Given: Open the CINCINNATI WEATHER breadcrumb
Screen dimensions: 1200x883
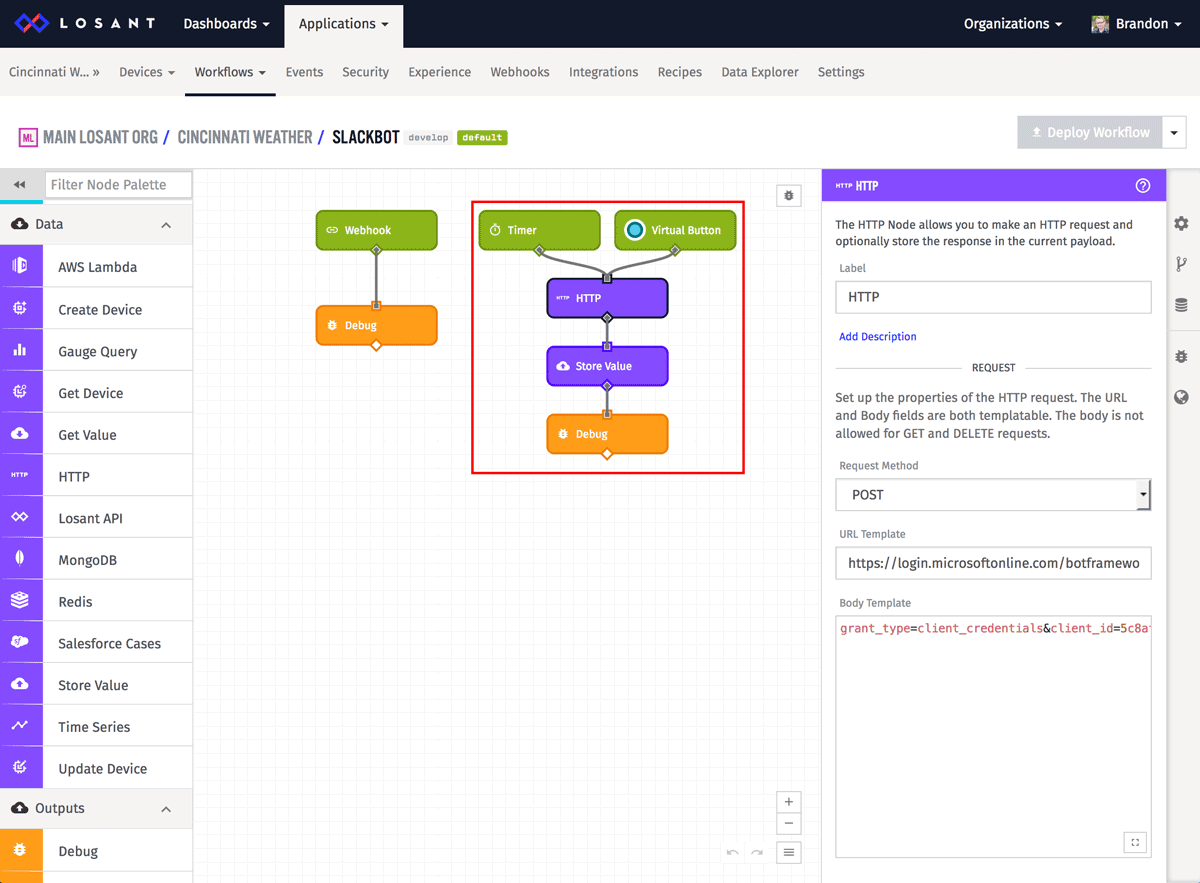Looking at the screenshot, I should point(245,137).
